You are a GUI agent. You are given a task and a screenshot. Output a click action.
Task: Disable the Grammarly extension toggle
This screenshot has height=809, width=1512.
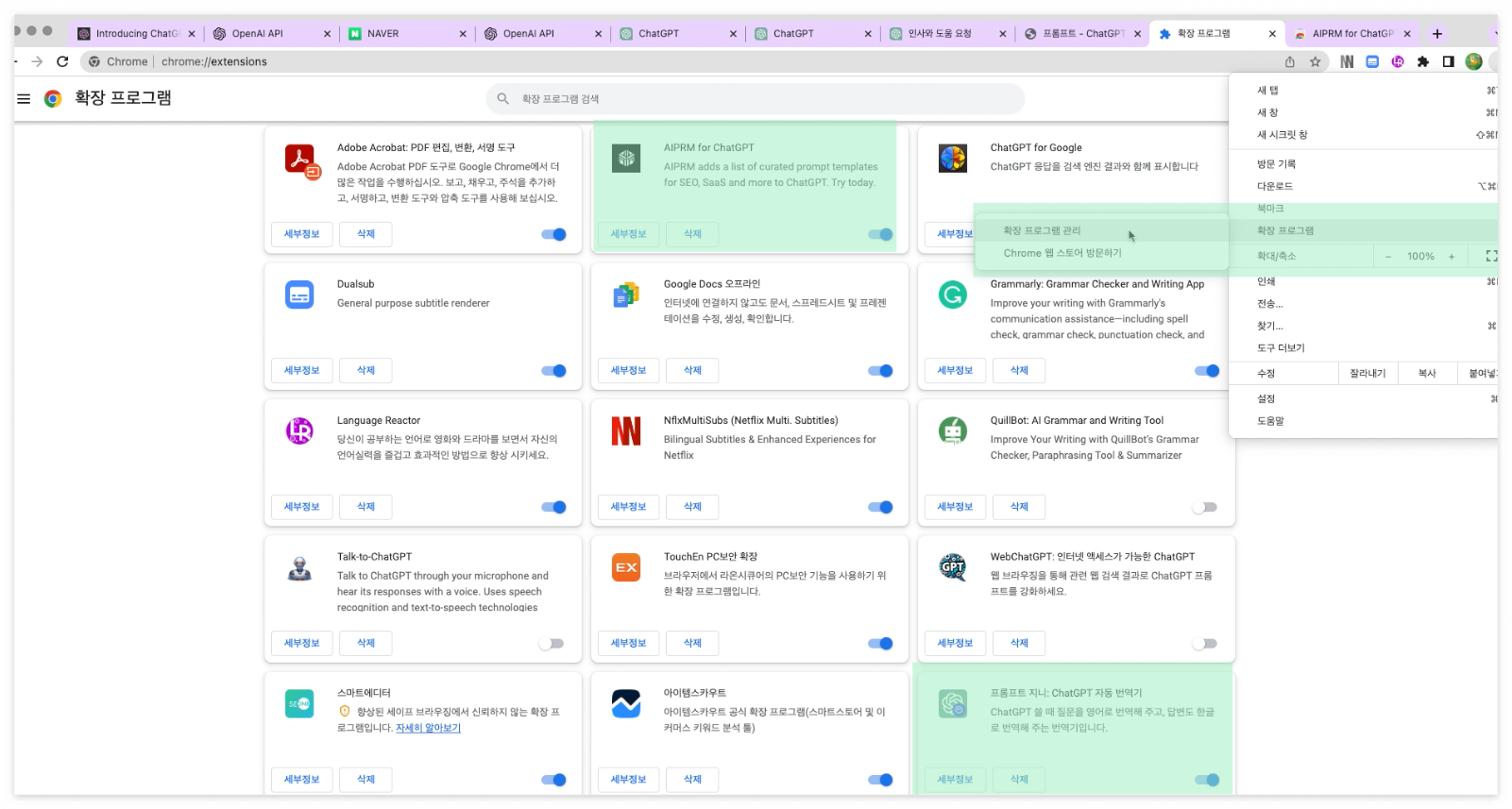click(1207, 371)
